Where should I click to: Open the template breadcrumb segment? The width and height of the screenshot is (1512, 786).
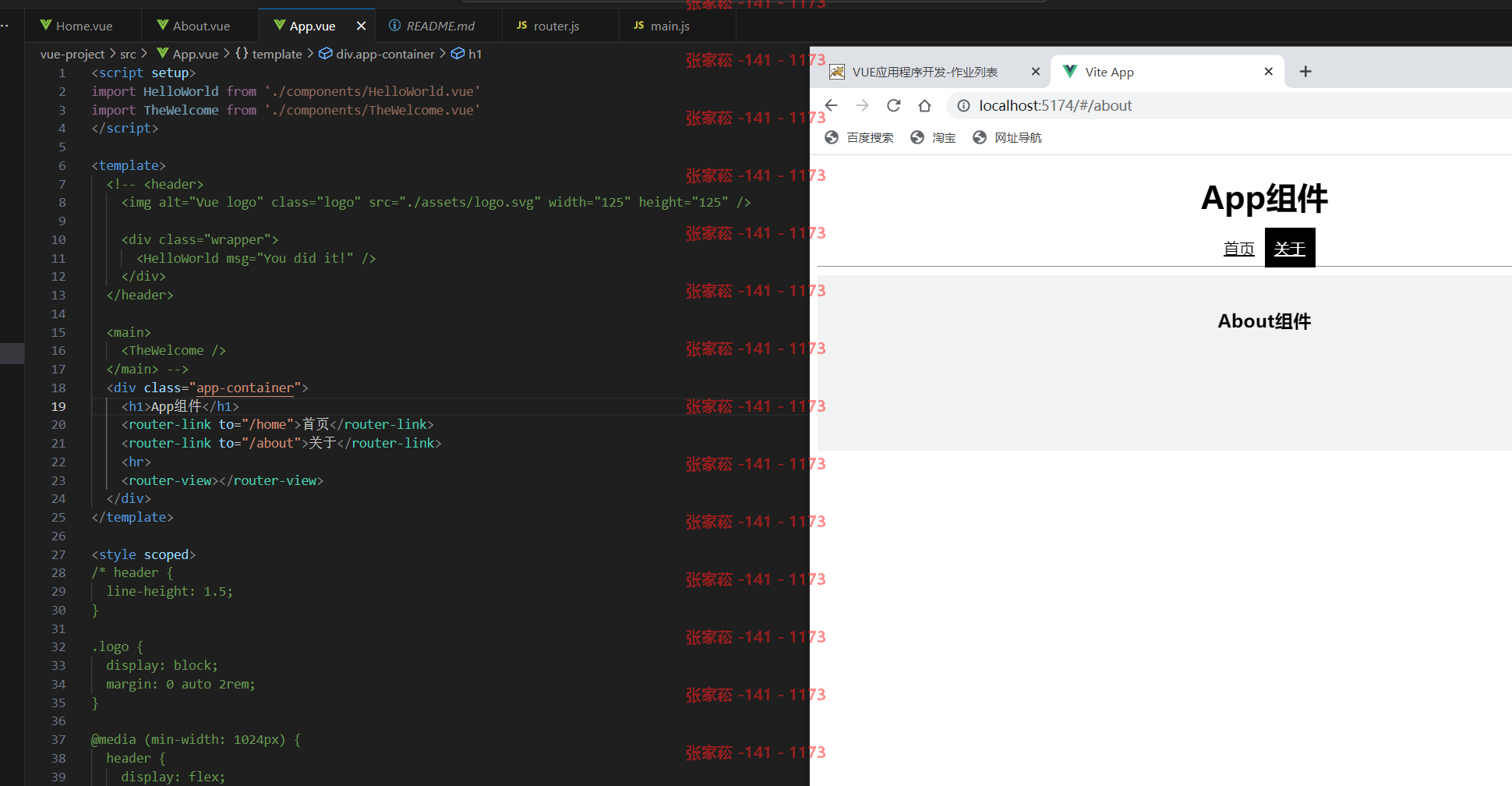point(277,54)
